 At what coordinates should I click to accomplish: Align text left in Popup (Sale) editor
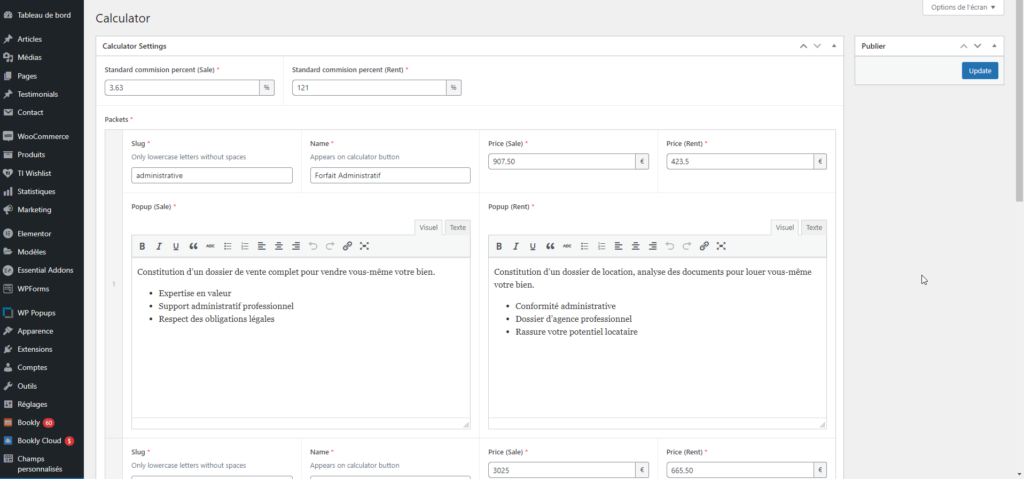(x=262, y=246)
